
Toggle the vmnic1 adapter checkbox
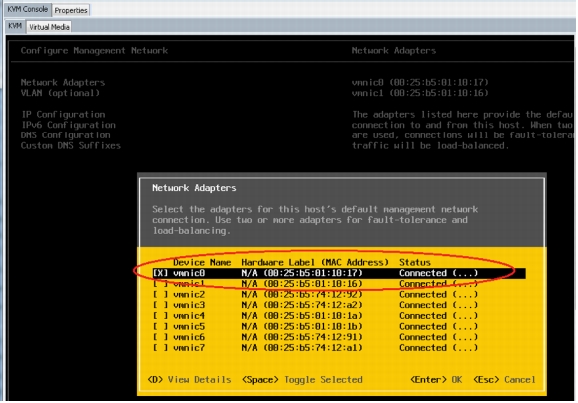click(160, 284)
